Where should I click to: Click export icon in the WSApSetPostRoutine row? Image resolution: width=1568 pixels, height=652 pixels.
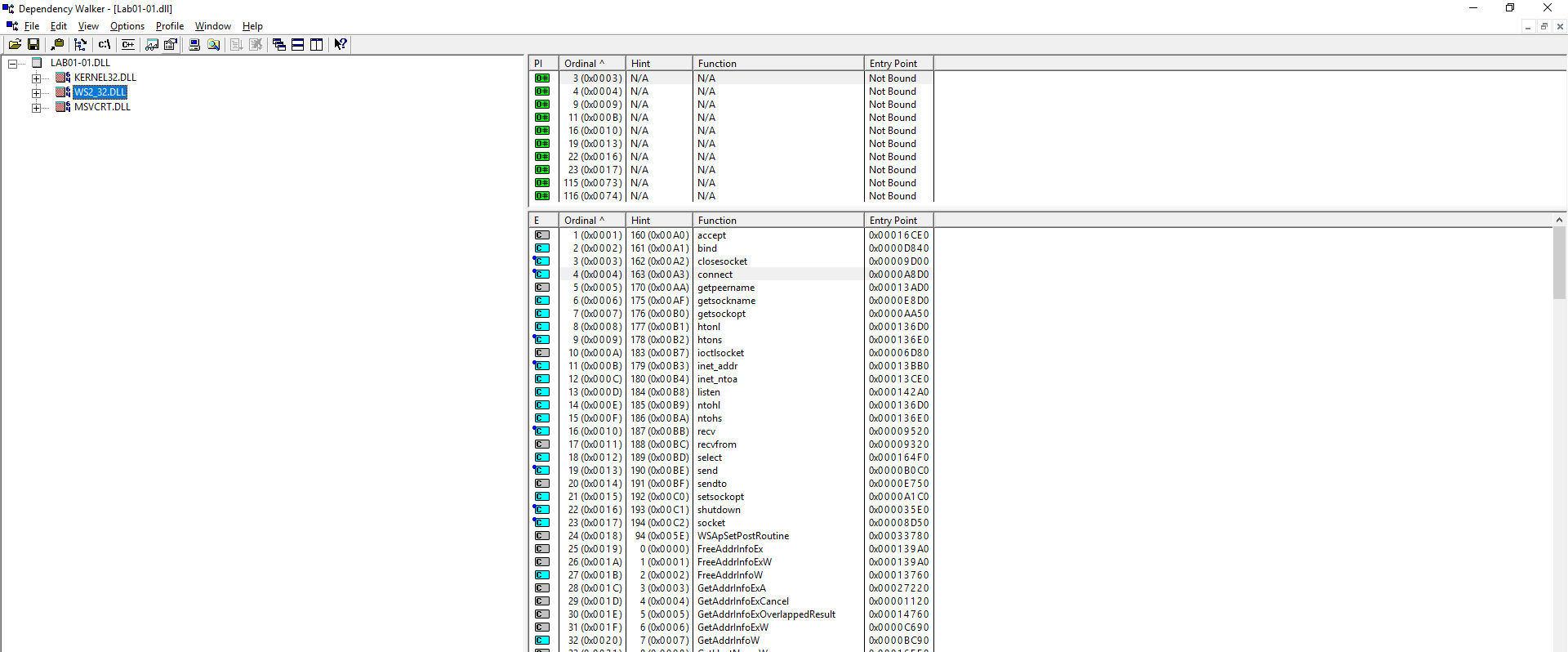pos(542,536)
